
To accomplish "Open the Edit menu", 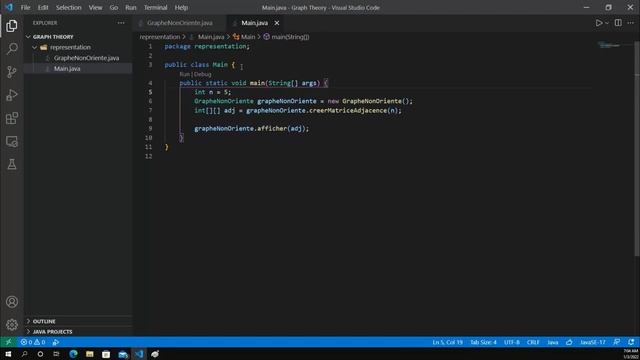I will pyautogui.click(x=43, y=7).
